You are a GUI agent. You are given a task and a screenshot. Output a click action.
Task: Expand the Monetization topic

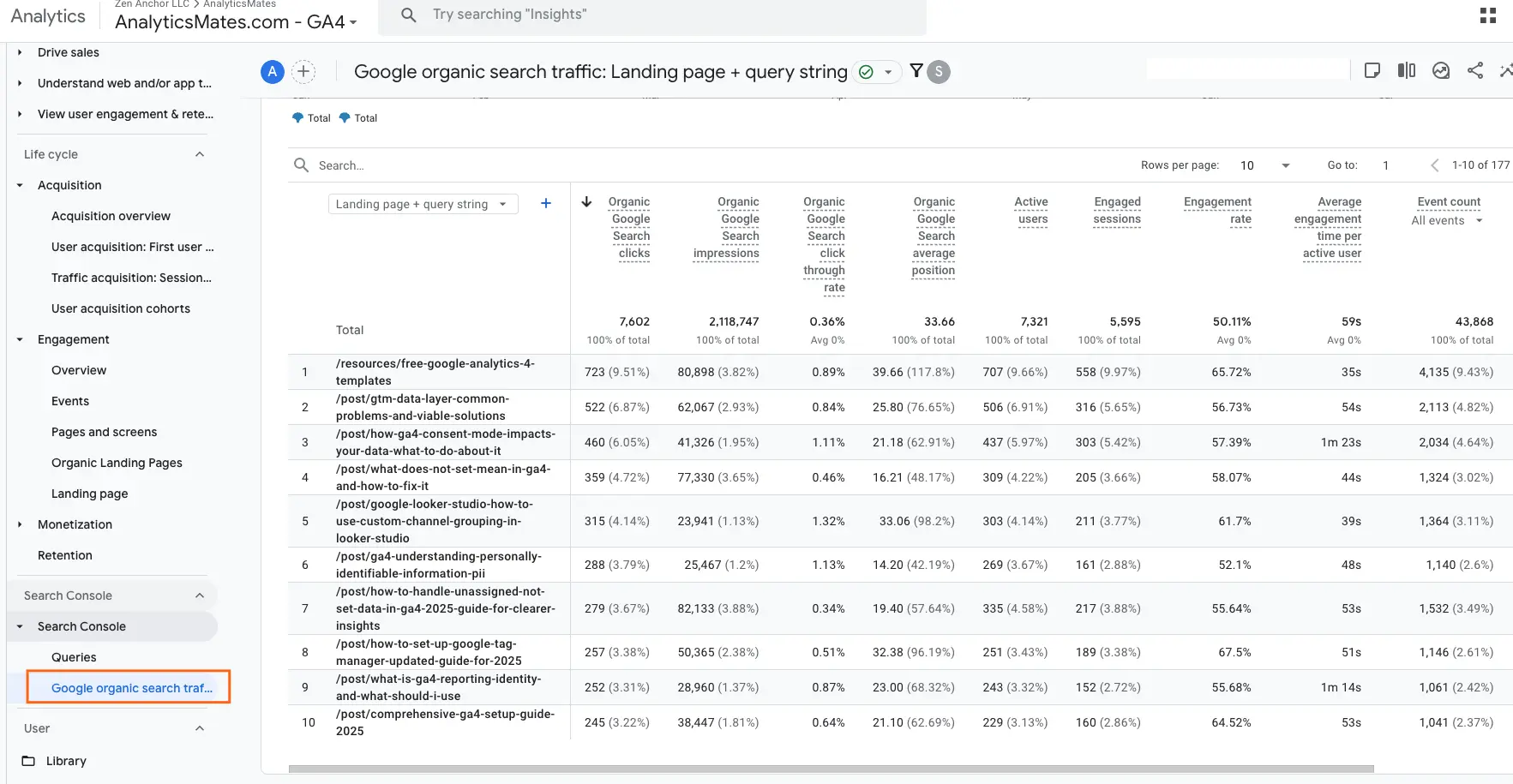20,524
